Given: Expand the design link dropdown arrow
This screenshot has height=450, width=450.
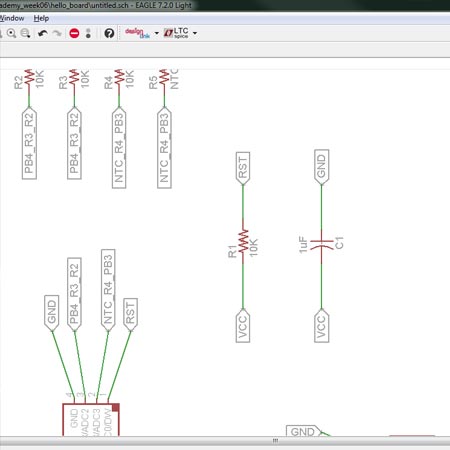Looking at the screenshot, I should (157, 33).
